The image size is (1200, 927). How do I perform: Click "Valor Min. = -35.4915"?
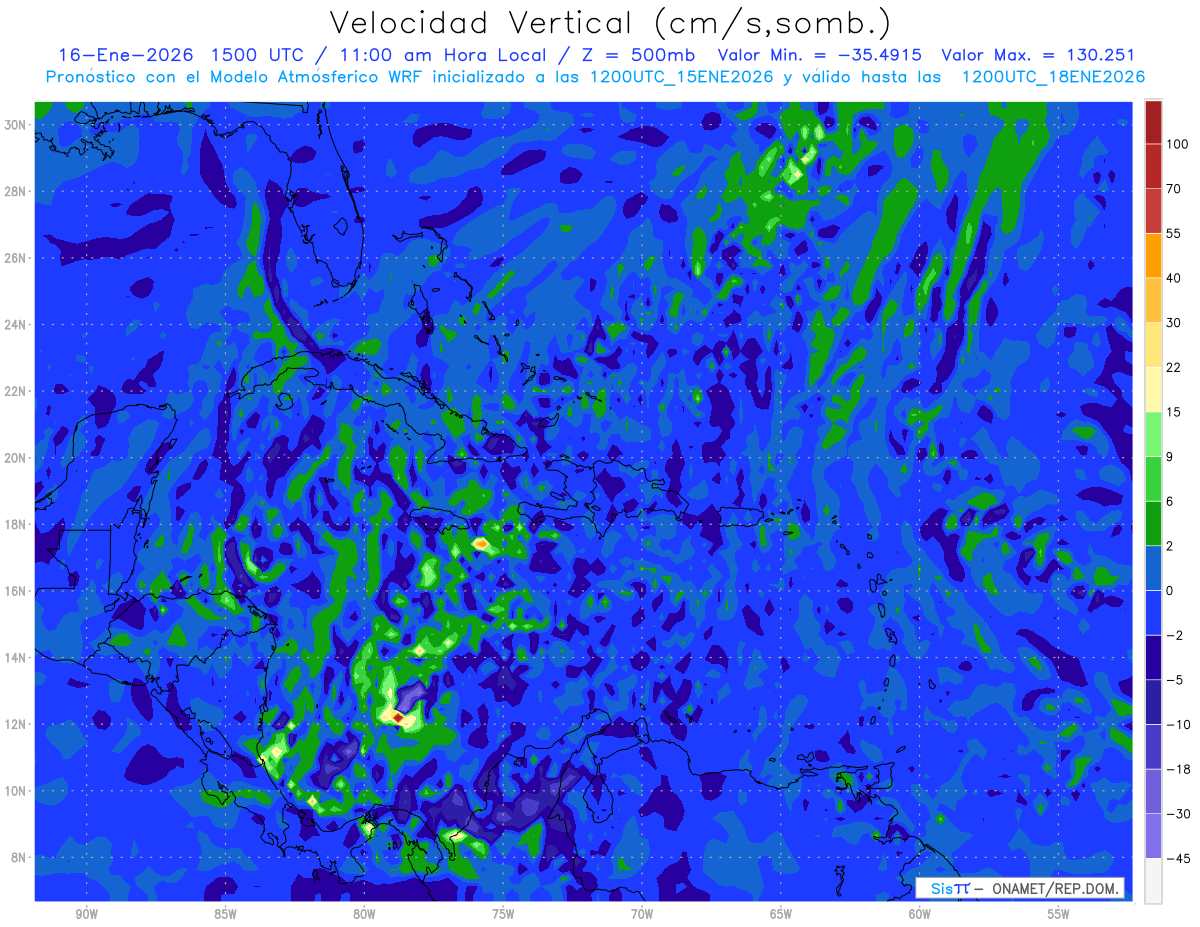821,55
